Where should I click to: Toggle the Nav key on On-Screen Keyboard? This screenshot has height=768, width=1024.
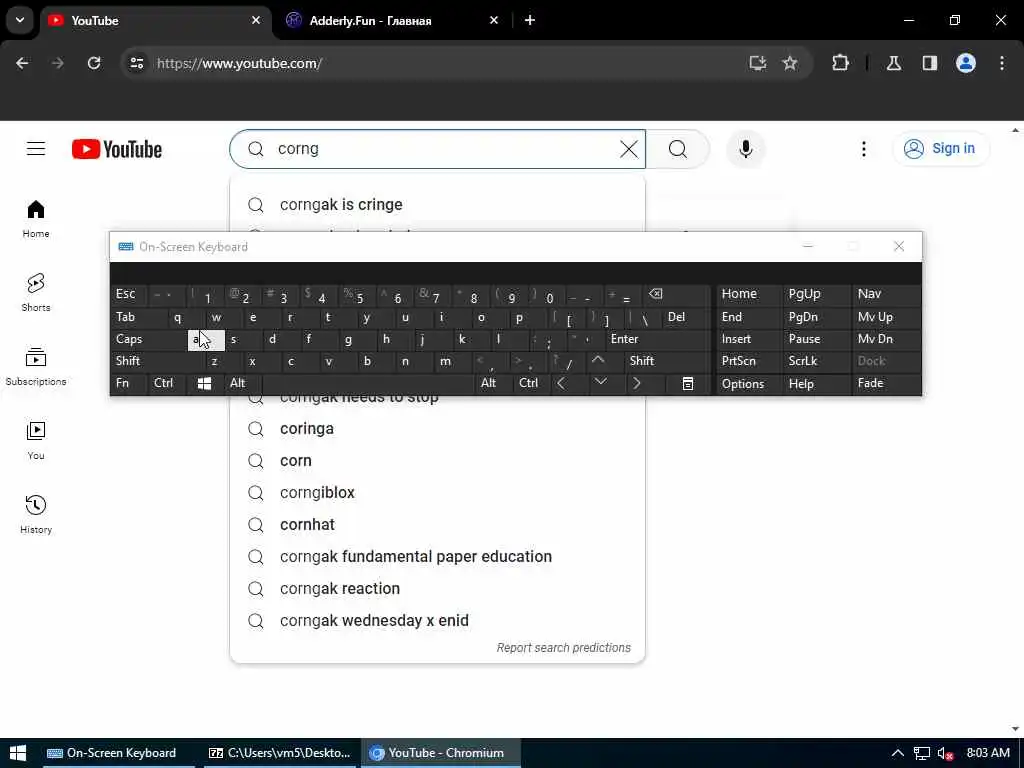pos(886,295)
